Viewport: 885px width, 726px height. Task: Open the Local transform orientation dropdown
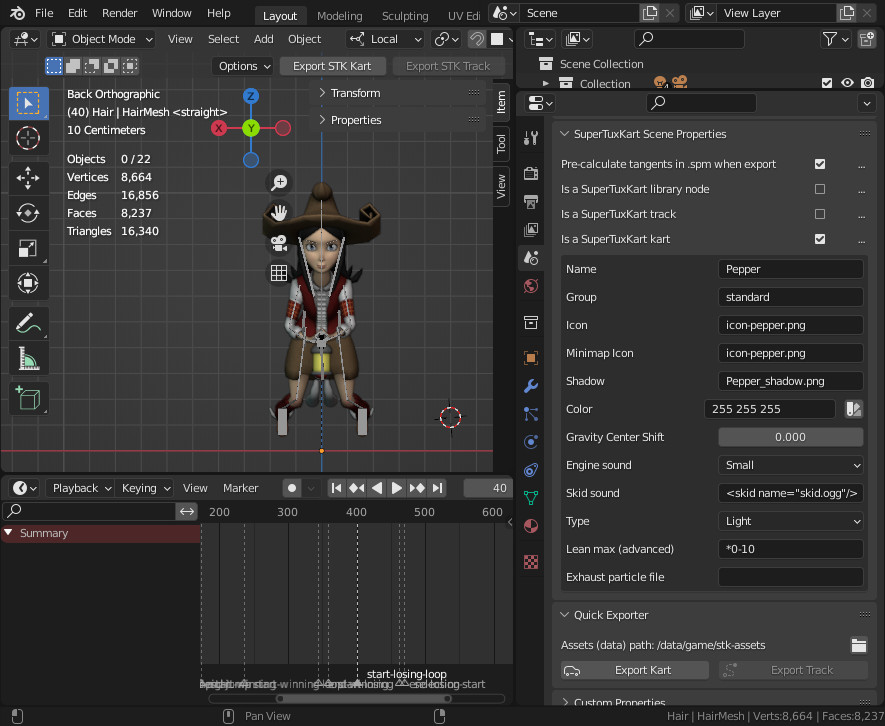(385, 39)
